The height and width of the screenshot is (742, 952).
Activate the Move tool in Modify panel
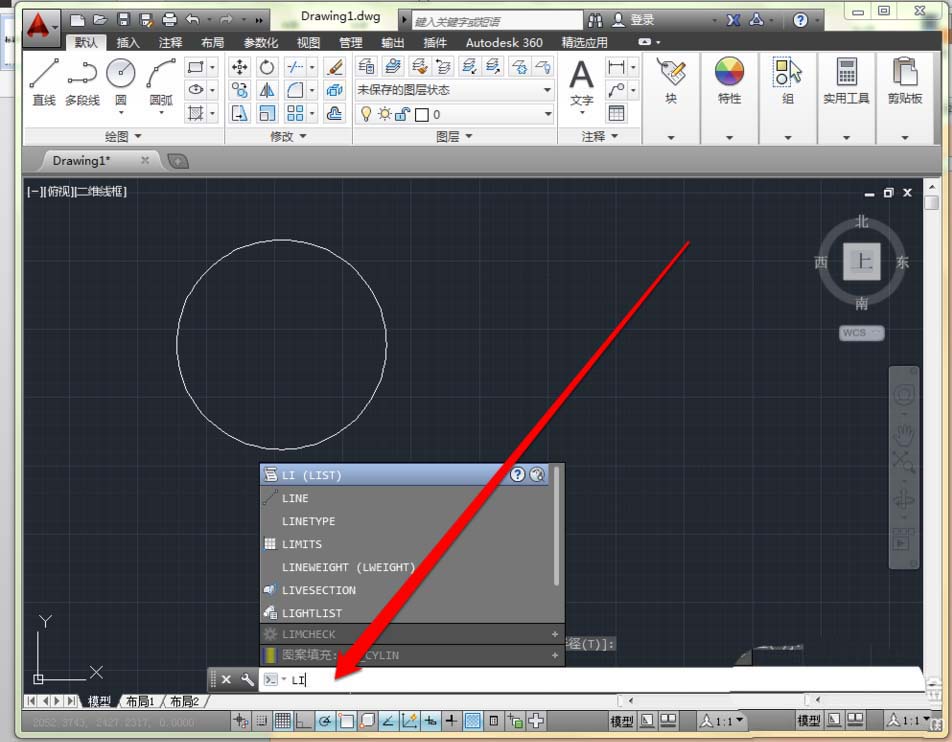coord(240,67)
